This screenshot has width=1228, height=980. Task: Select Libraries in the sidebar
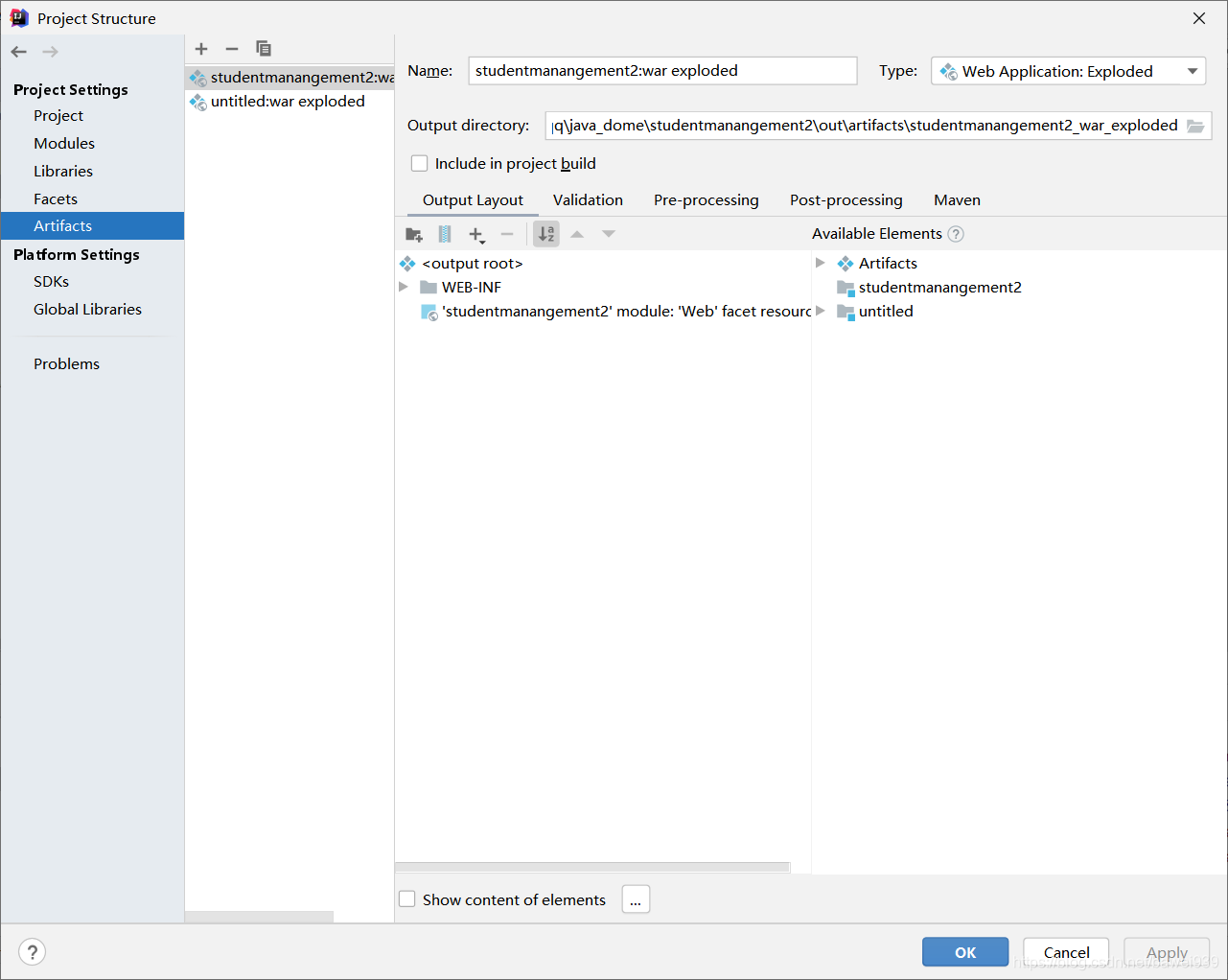click(63, 172)
